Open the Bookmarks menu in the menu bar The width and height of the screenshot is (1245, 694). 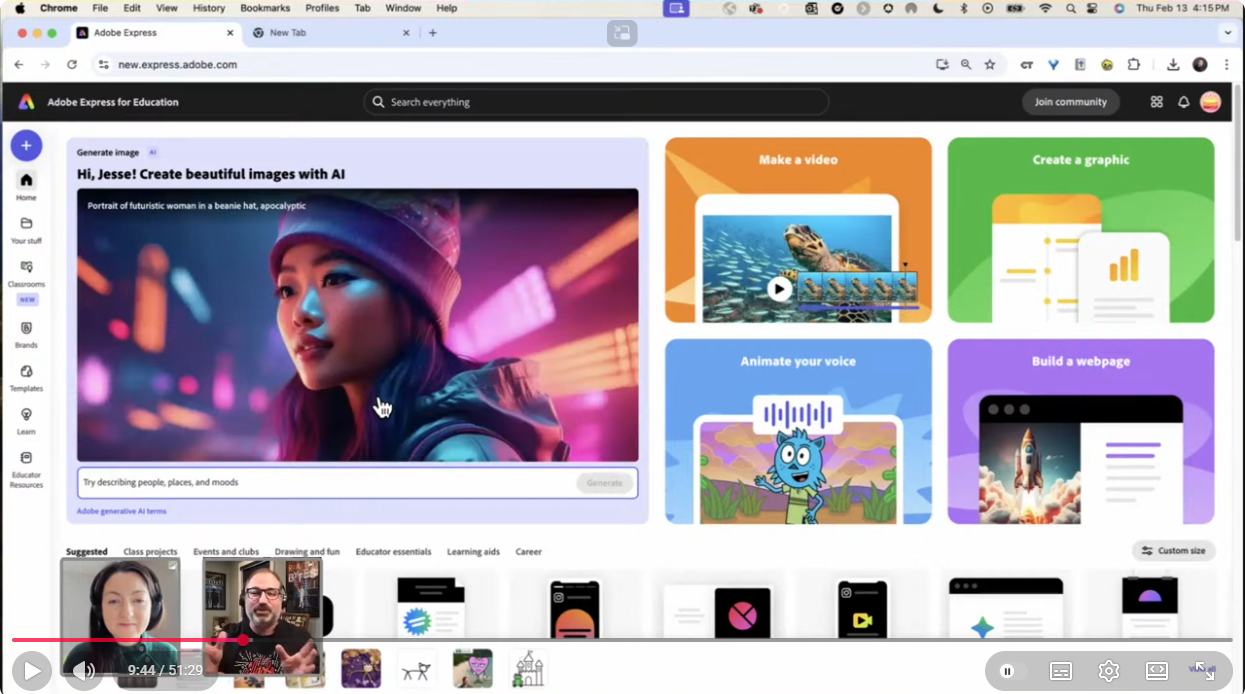click(x=264, y=8)
